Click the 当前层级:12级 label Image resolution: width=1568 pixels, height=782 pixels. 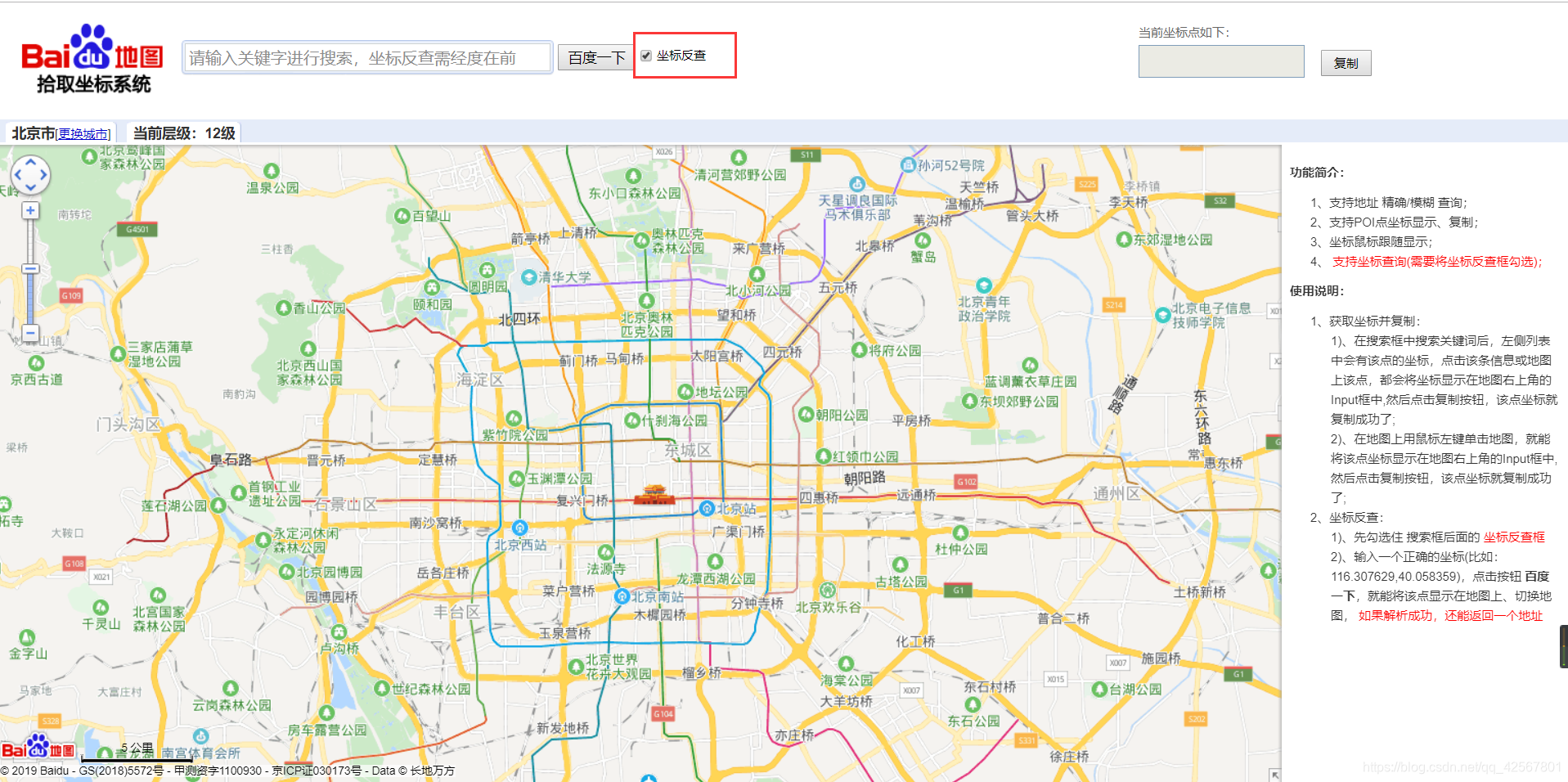click(x=184, y=133)
